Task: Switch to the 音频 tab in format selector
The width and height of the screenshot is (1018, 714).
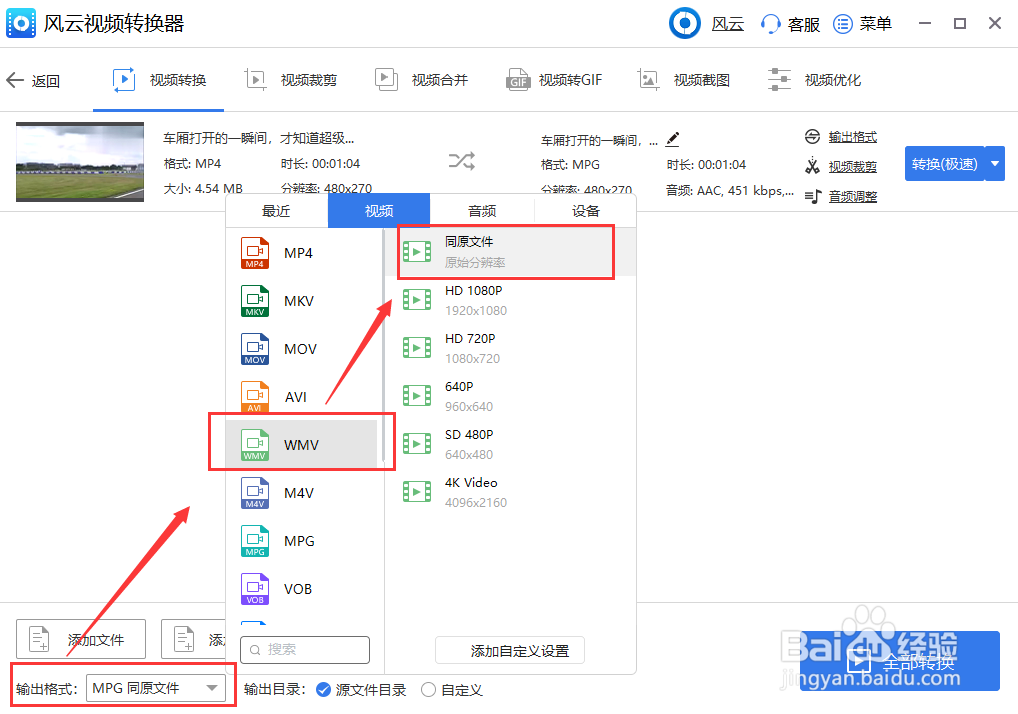Action: coord(481,210)
